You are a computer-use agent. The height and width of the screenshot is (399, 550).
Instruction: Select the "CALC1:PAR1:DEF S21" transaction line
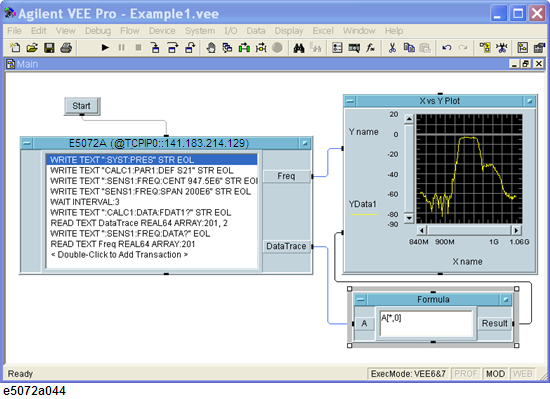coord(152,170)
